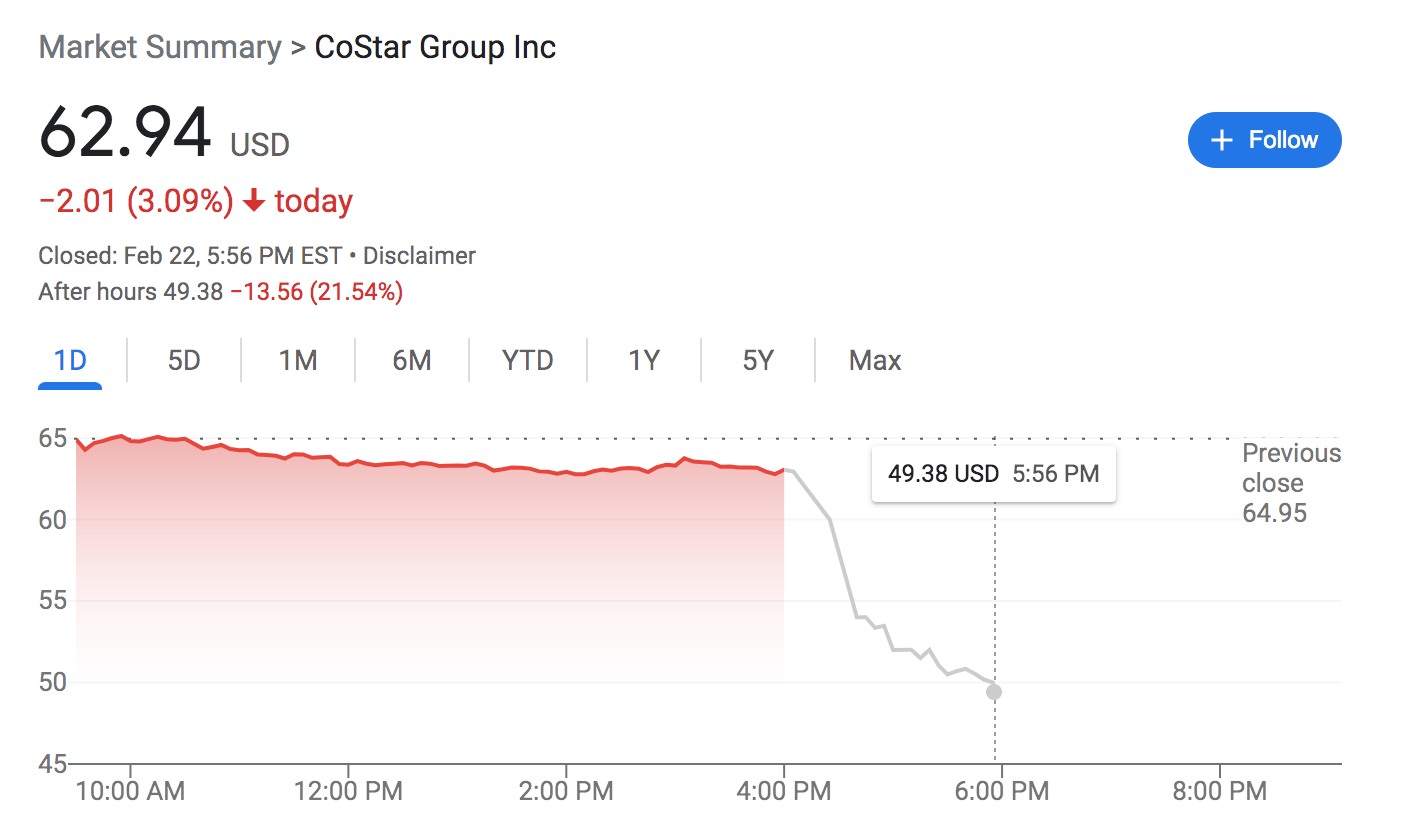Show the 6M price history
Image resolution: width=1416 pixels, height=832 pixels.
412,360
